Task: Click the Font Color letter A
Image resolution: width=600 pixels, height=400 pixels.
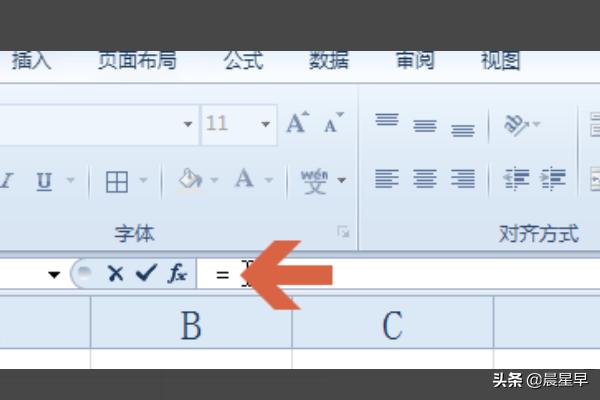Action: 245,179
